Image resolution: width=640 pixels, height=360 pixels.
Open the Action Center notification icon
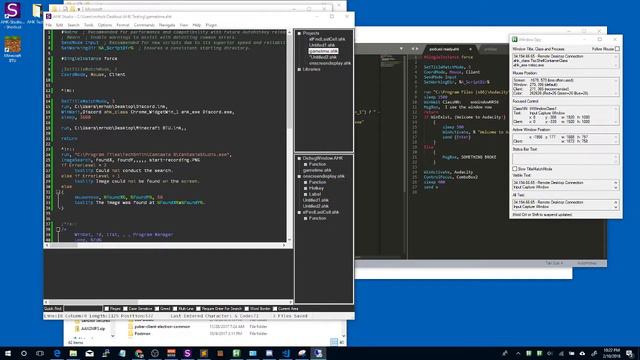pyautogui.click(x=630, y=353)
